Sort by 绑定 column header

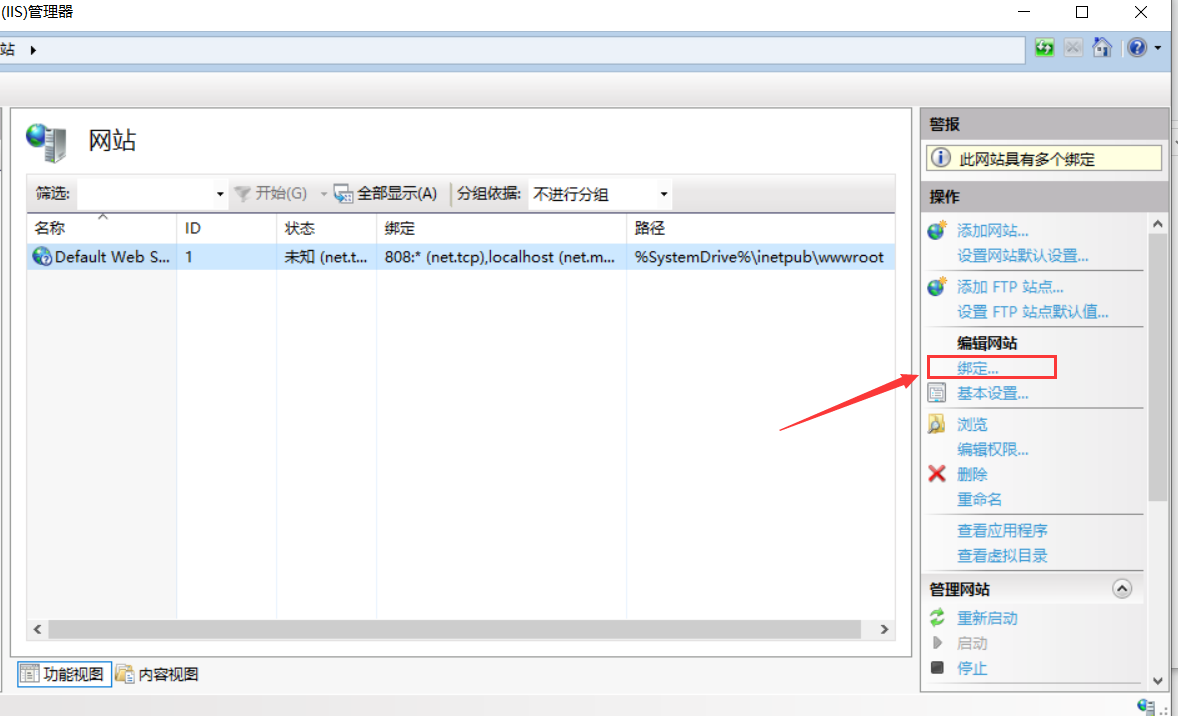pyautogui.click(x=501, y=228)
